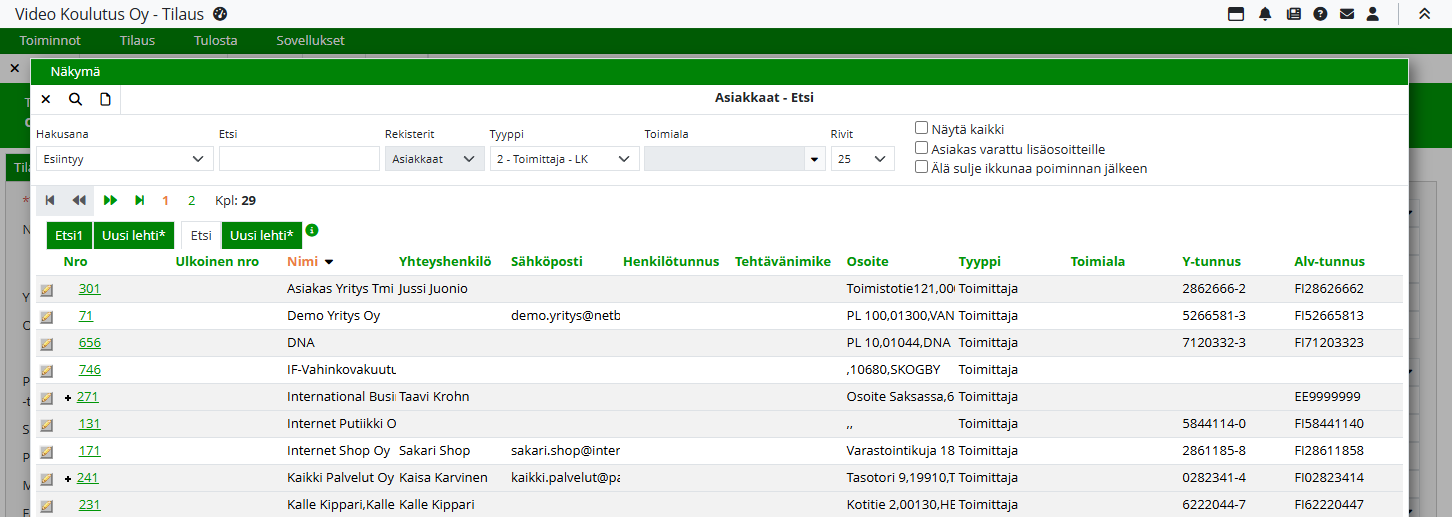Jump to last page of results
This screenshot has height=517, width=1452.
pos(139,200)
